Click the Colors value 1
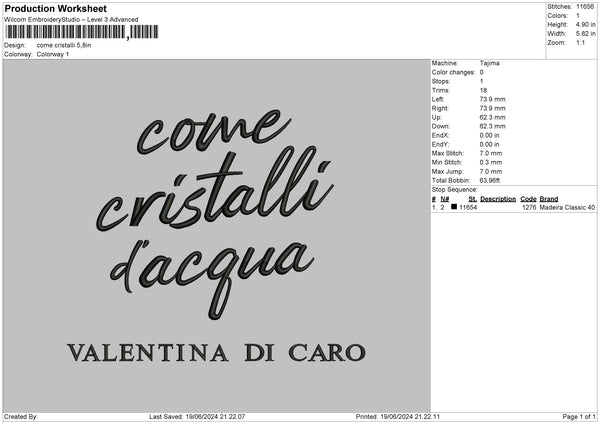Screen dimensions: 600x424 pos(578,16)
